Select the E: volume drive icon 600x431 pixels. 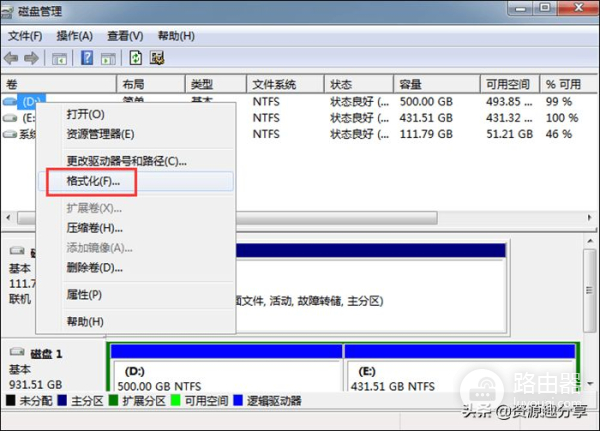(10, 118)
